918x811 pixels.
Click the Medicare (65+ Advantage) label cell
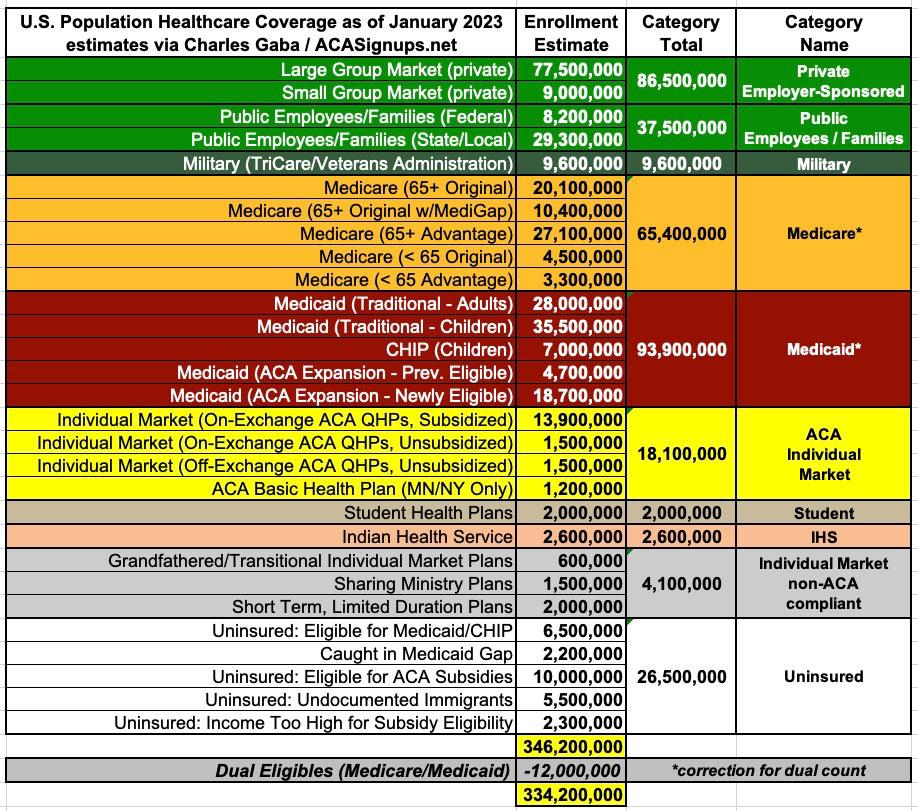(x=406, y=234)
